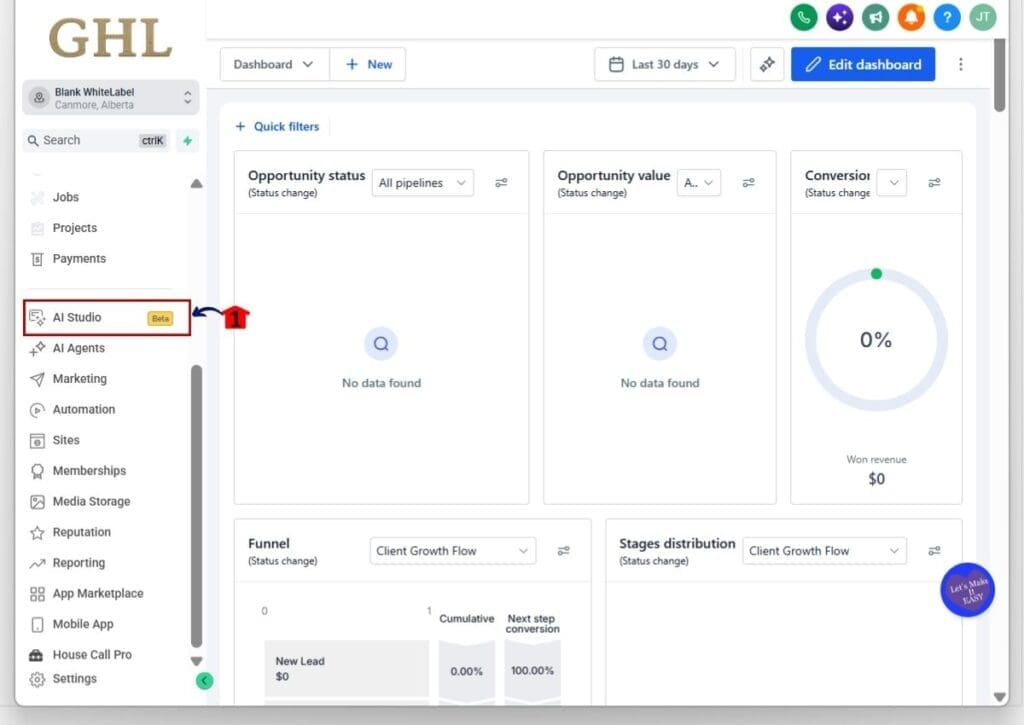
Task: Open Projects in the sidebar
Action: [74, 227]
